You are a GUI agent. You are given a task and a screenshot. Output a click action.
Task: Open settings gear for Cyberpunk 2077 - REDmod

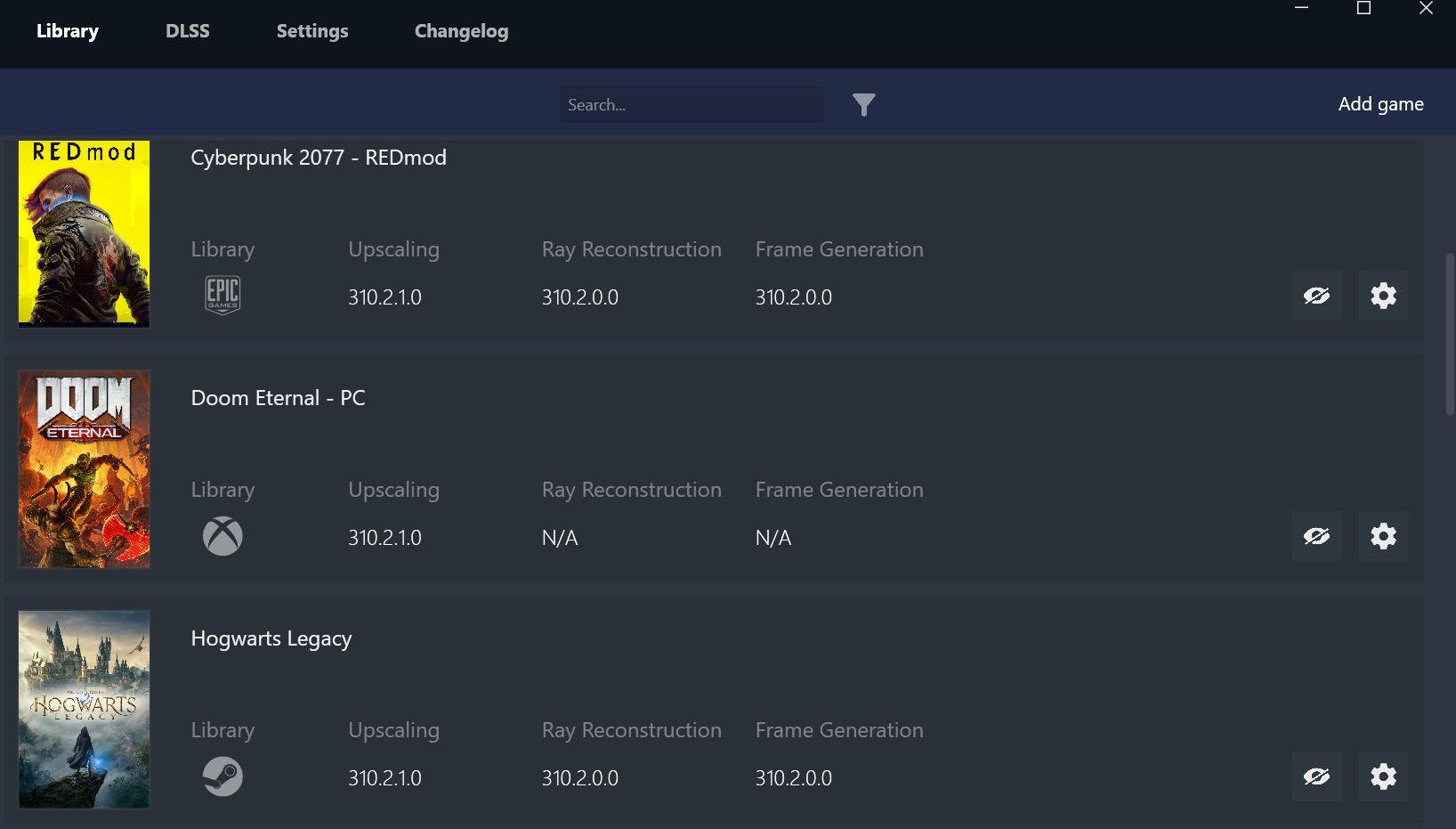[1383, 296]
